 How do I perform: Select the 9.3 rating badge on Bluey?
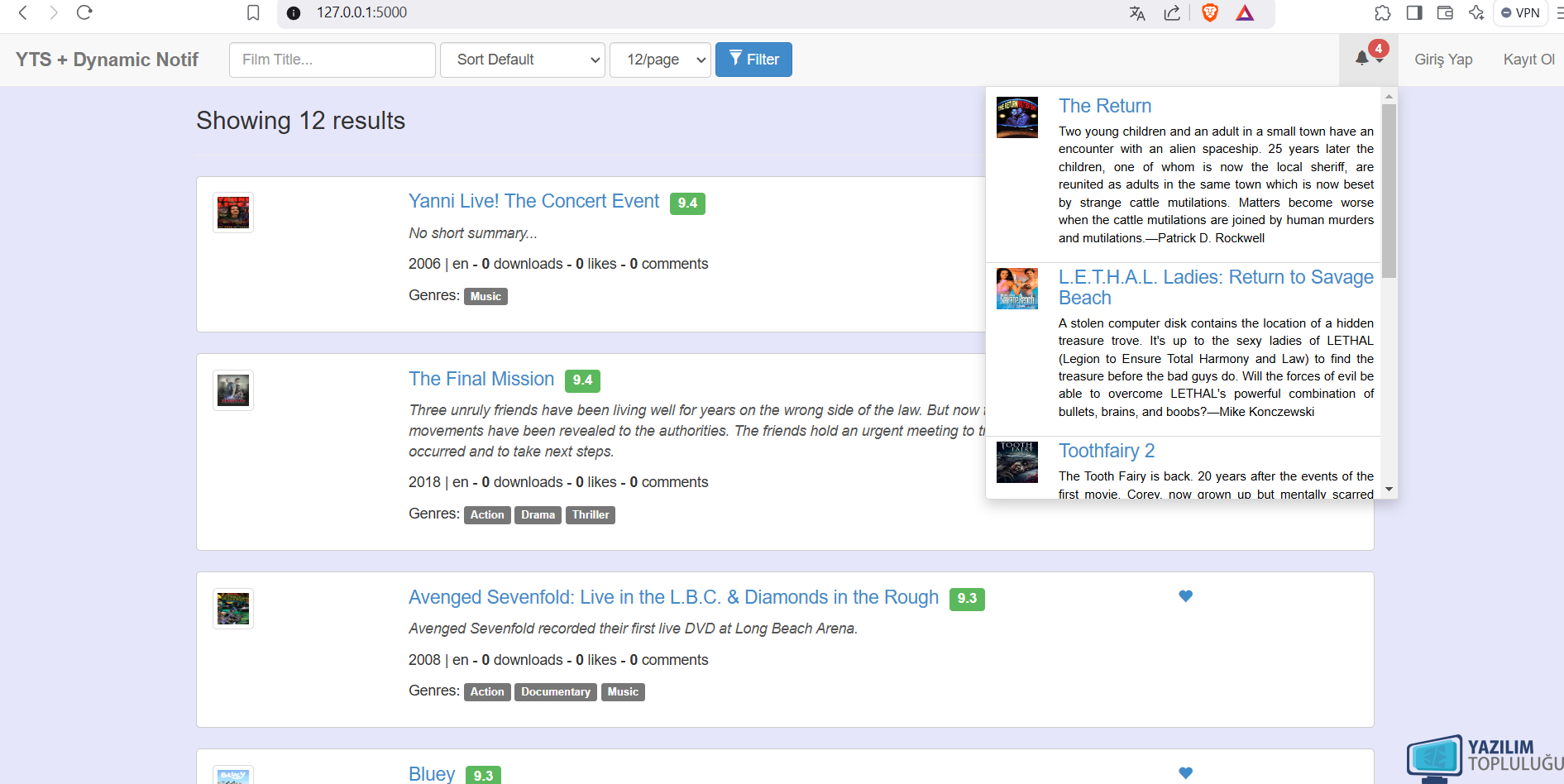pos(483,775)
